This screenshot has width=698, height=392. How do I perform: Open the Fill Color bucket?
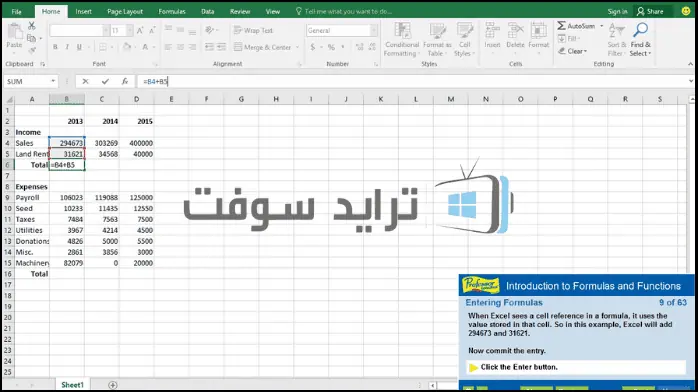(x=126, y=47)
